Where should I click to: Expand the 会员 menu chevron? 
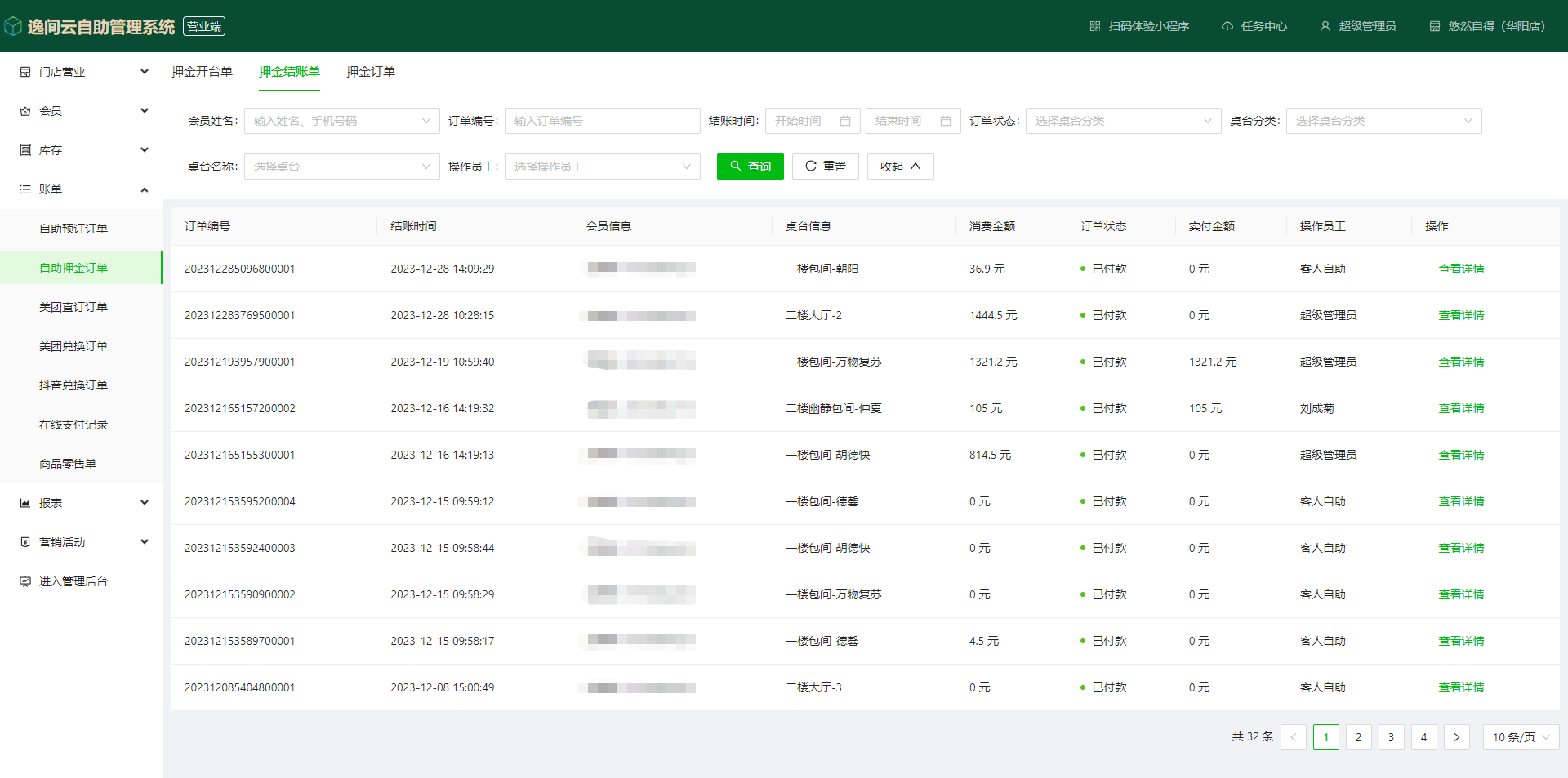(145, 111)
